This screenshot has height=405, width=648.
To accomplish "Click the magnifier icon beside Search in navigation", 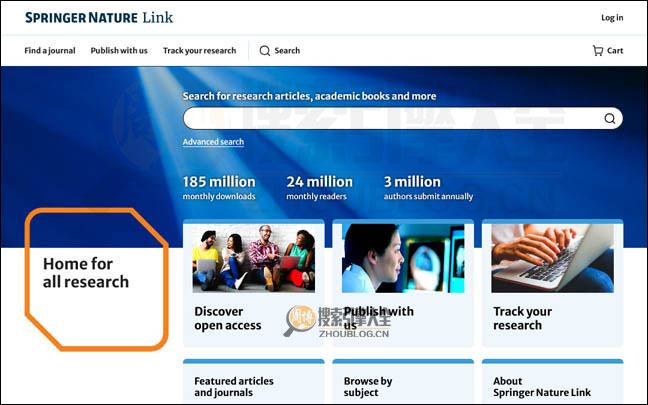I will tap(264, 51).
